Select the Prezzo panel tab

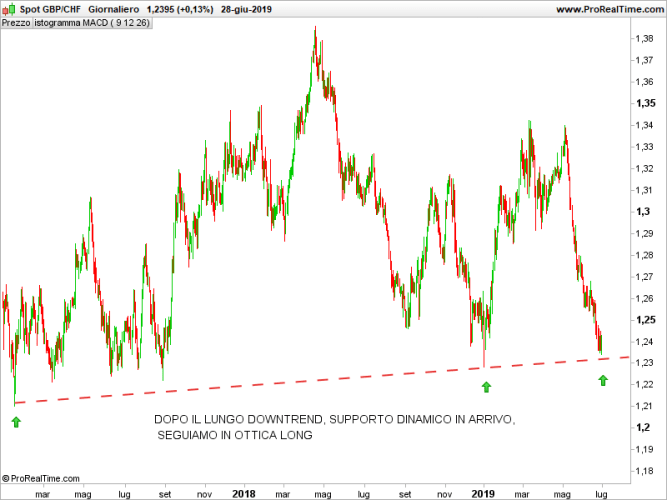[16, 23]
